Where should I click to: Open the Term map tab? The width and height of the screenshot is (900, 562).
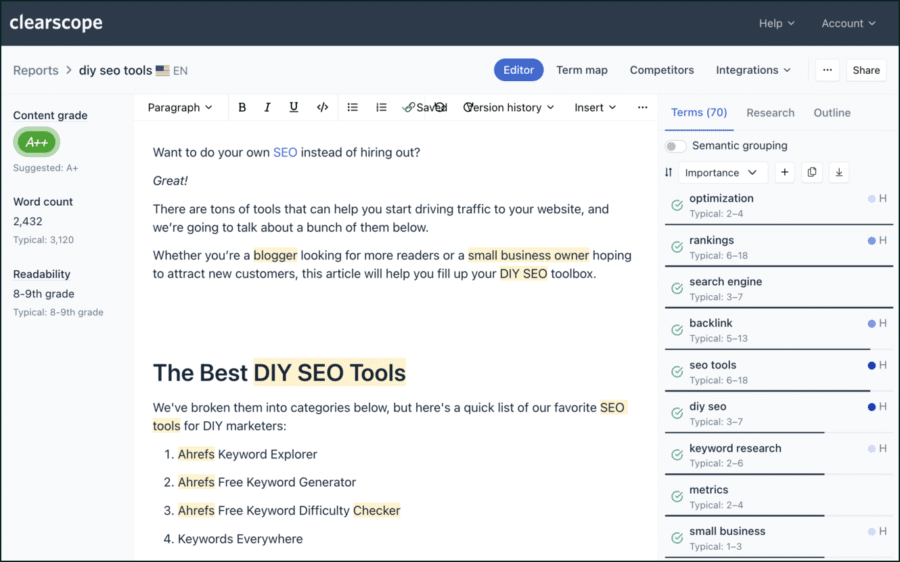[581, 70]
